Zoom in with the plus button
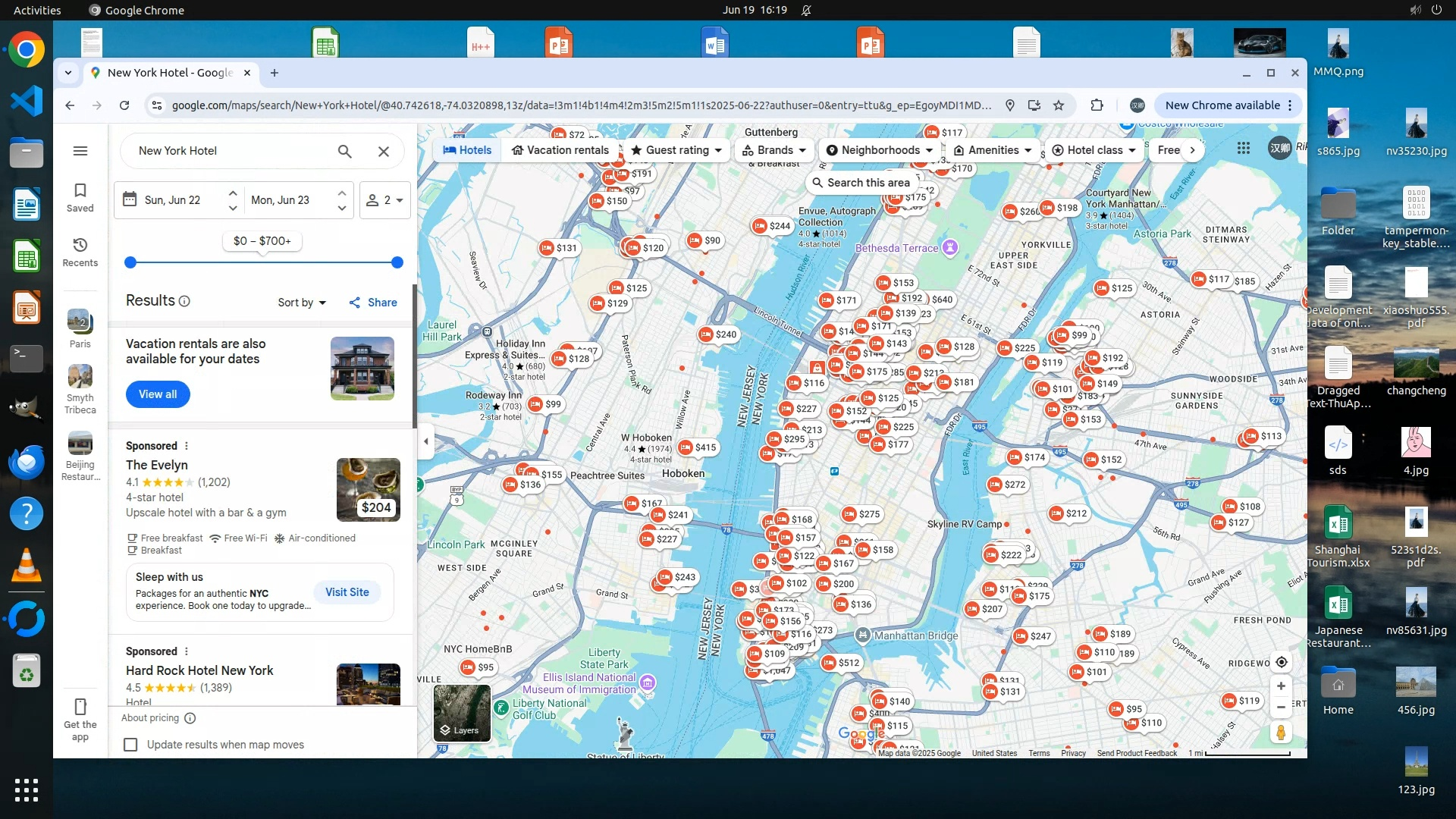The width and height of the screenshot is (1456, 819). tap(1281, 686)
